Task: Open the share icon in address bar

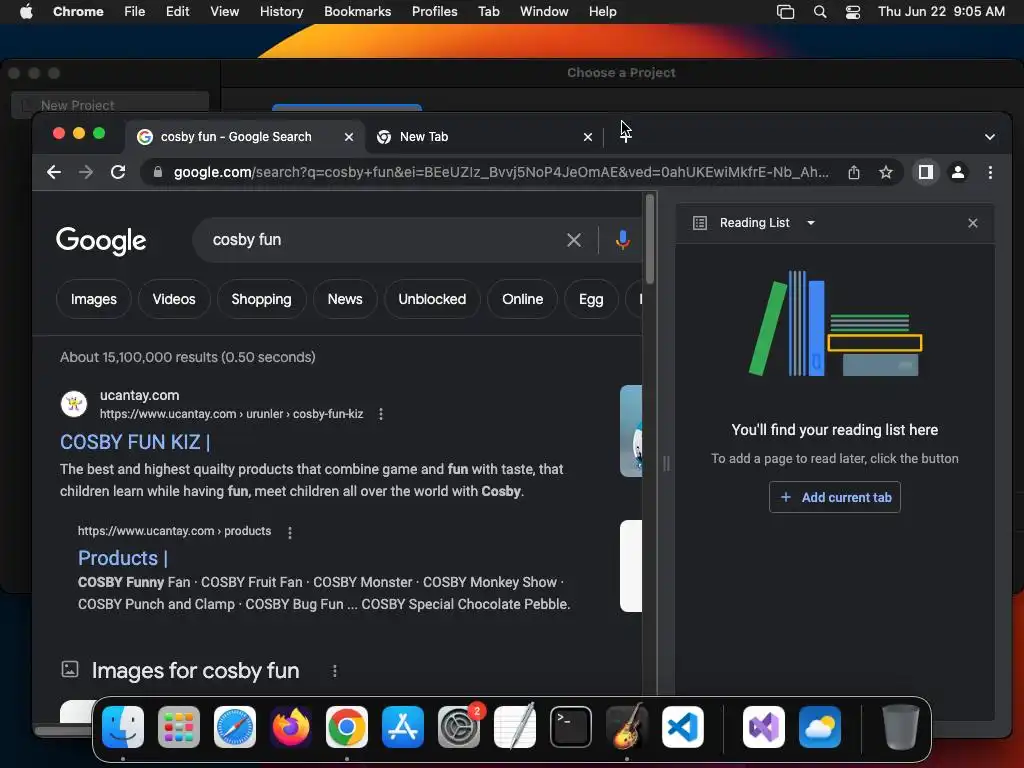Action: point(854,172)
